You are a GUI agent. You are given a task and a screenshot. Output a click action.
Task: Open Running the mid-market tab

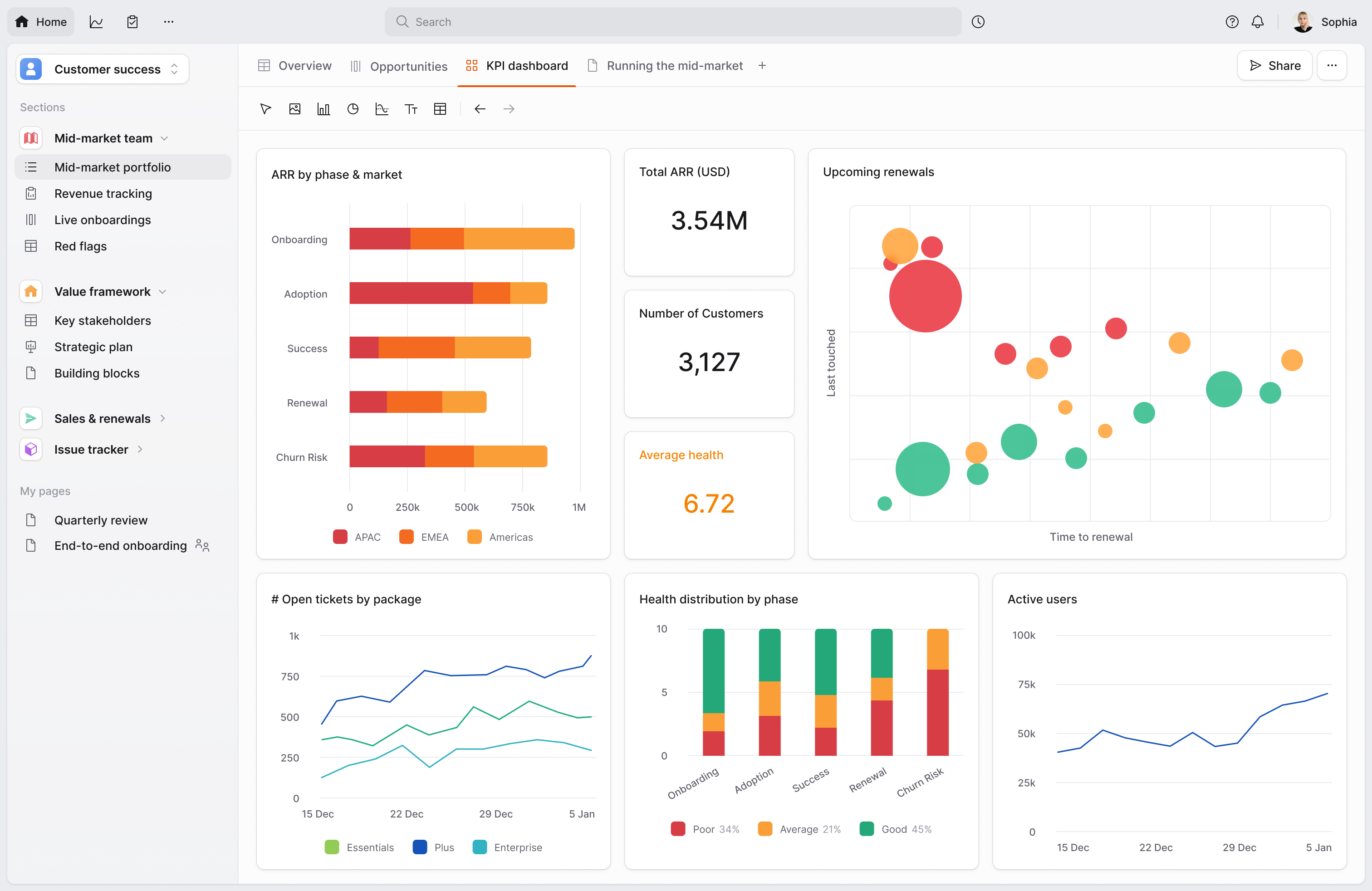pyautogui.click(x=665, y=66)
